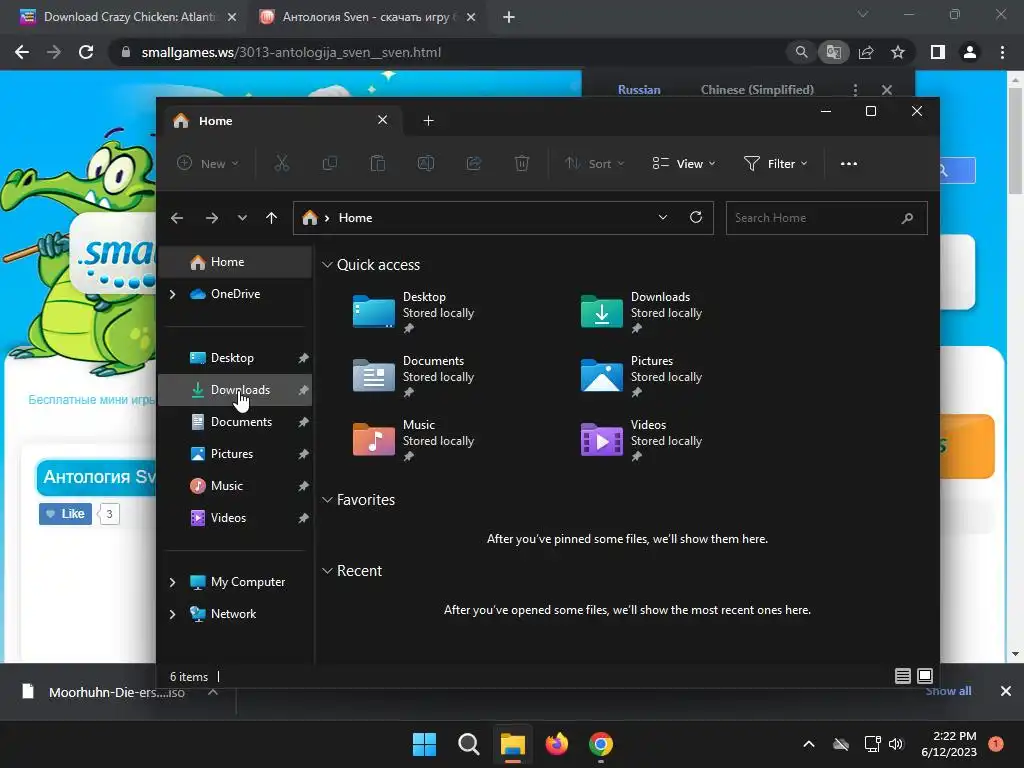Open the Videos folder in Quick access
Viewport: 1024px width, 768px height.
(x=641, y=440)
